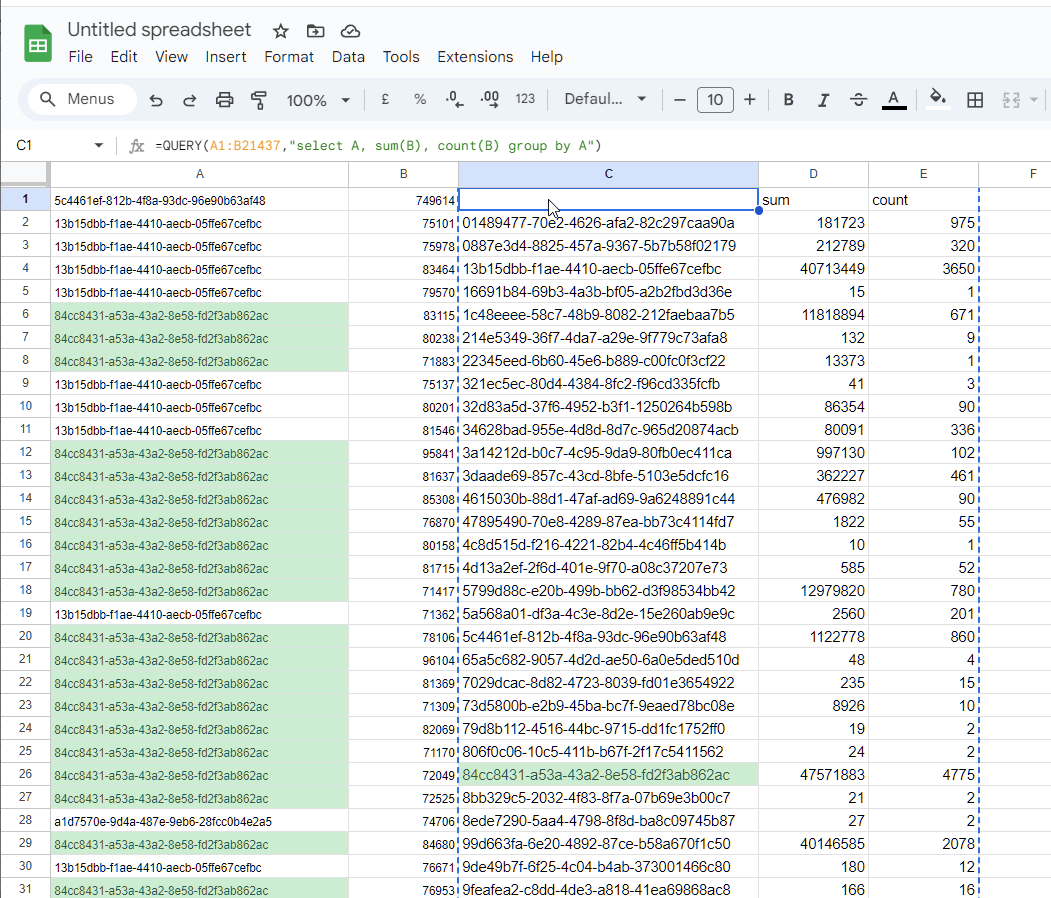Click the Format as currency button

(385, 100)
